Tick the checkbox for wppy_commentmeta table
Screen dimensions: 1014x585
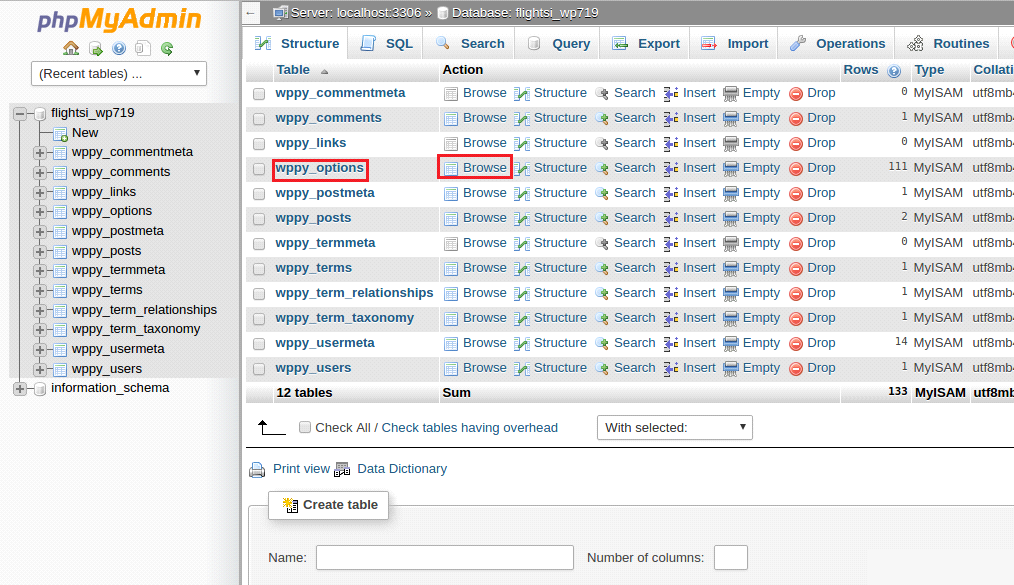[x=259, y=94]
